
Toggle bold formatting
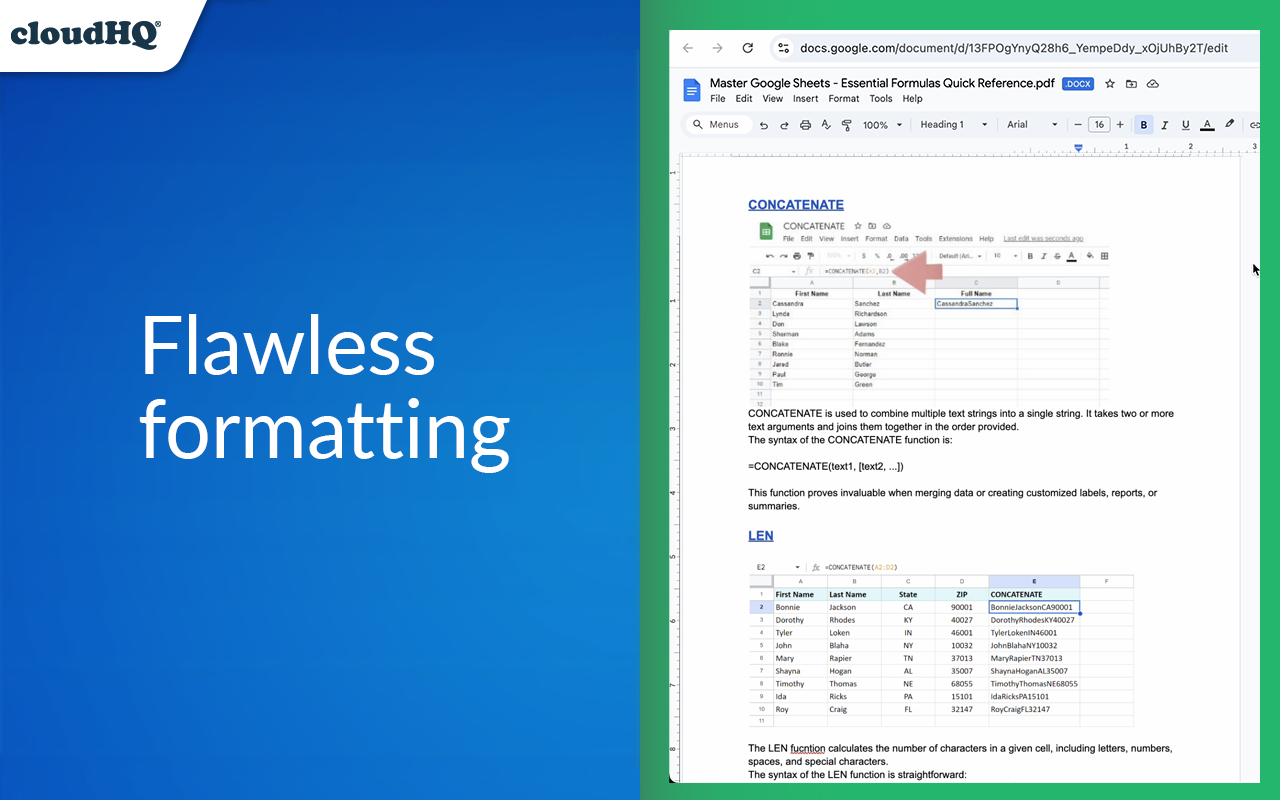click(1144, 125)
